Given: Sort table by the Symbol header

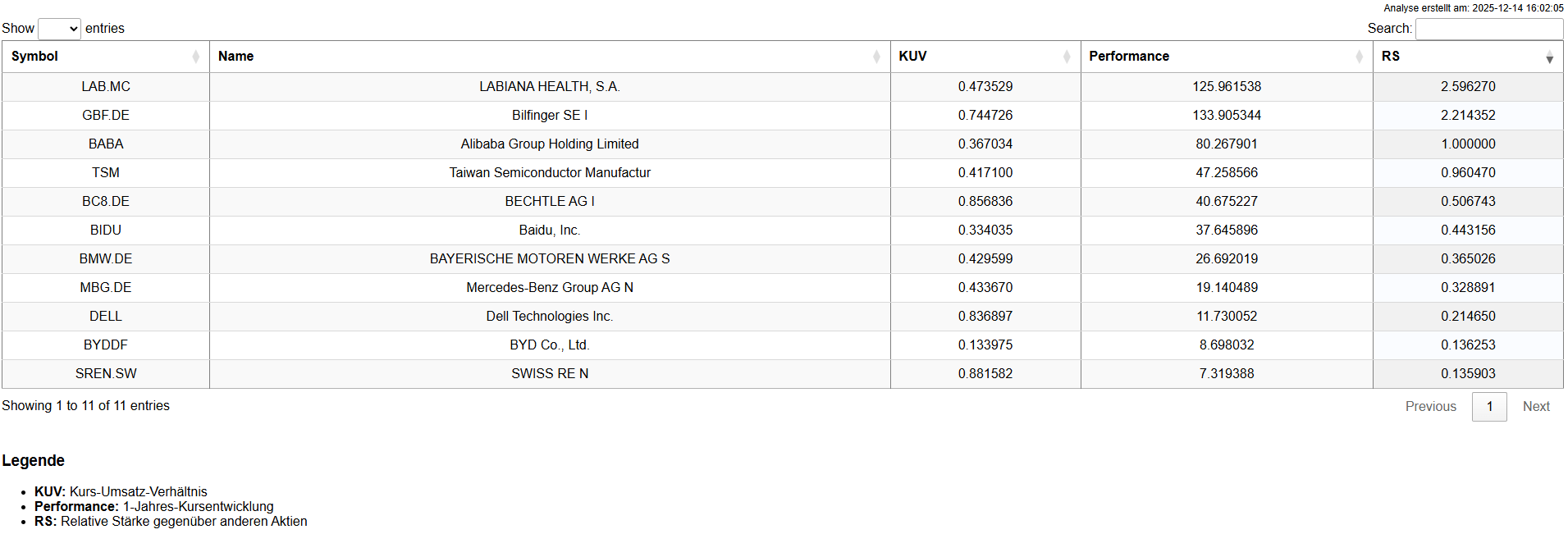Looking at the screenshot, I should [35, 57].
